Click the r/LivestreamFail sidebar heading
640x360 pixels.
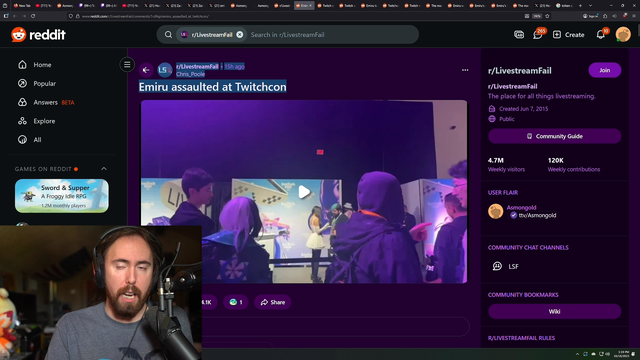pyautogui.click(x=520, y=71)
